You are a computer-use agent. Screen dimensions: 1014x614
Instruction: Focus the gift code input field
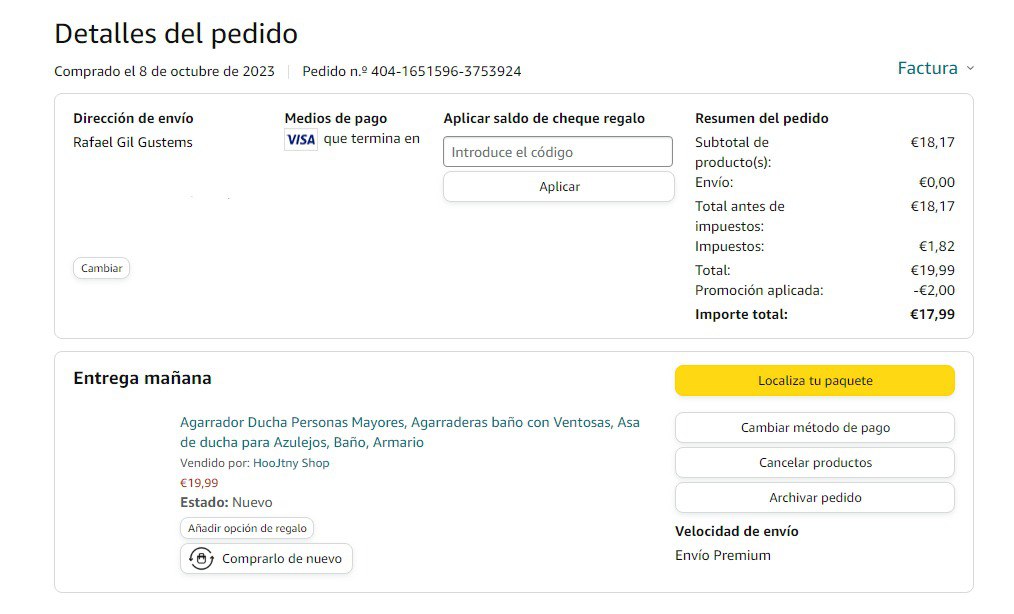click(x=558, y=152)
